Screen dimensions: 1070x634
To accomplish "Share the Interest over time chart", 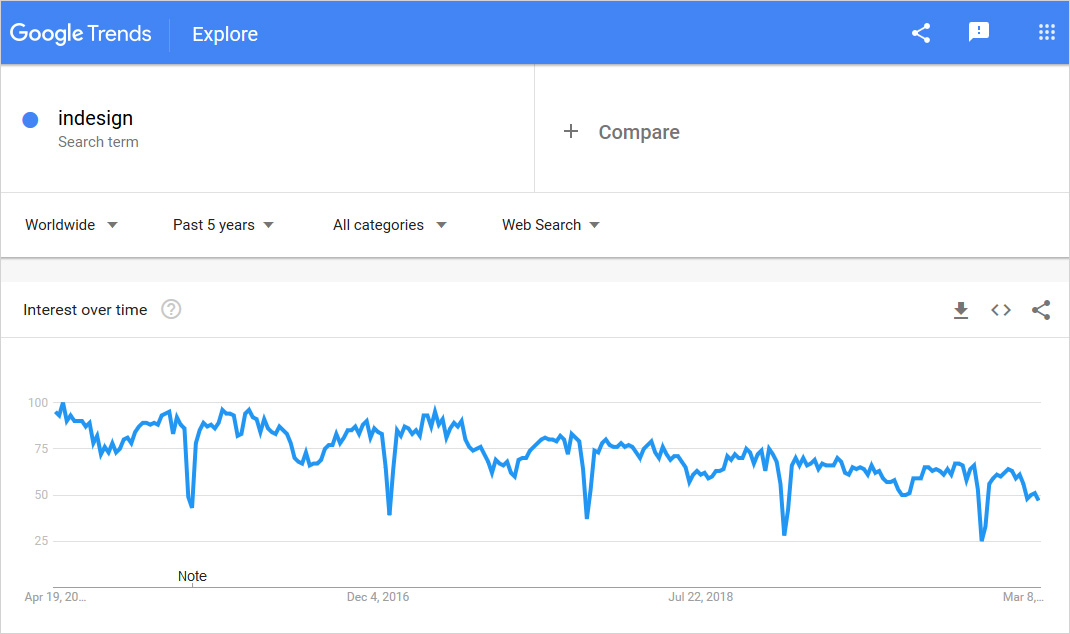I will coord(1041,310).
